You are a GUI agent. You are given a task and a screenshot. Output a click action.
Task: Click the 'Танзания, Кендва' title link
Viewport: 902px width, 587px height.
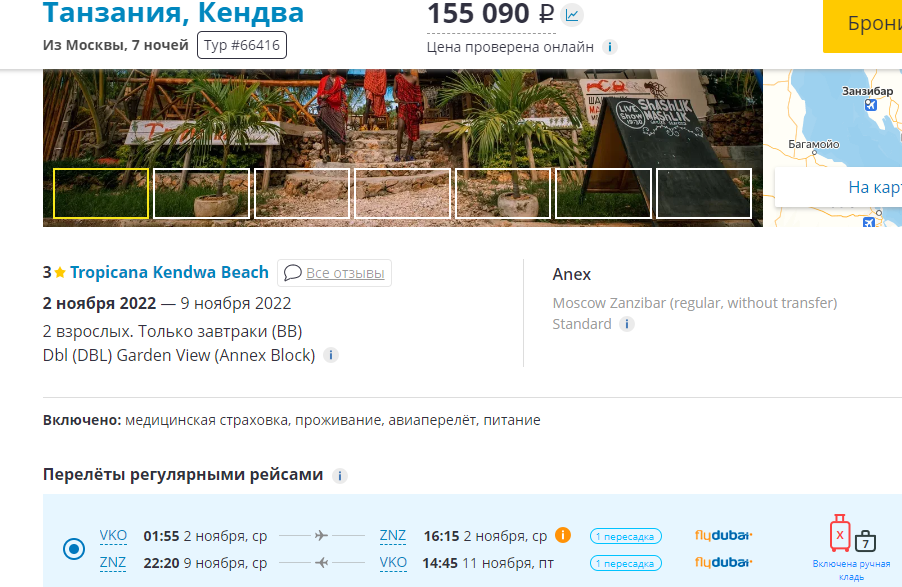pos(173,13)
